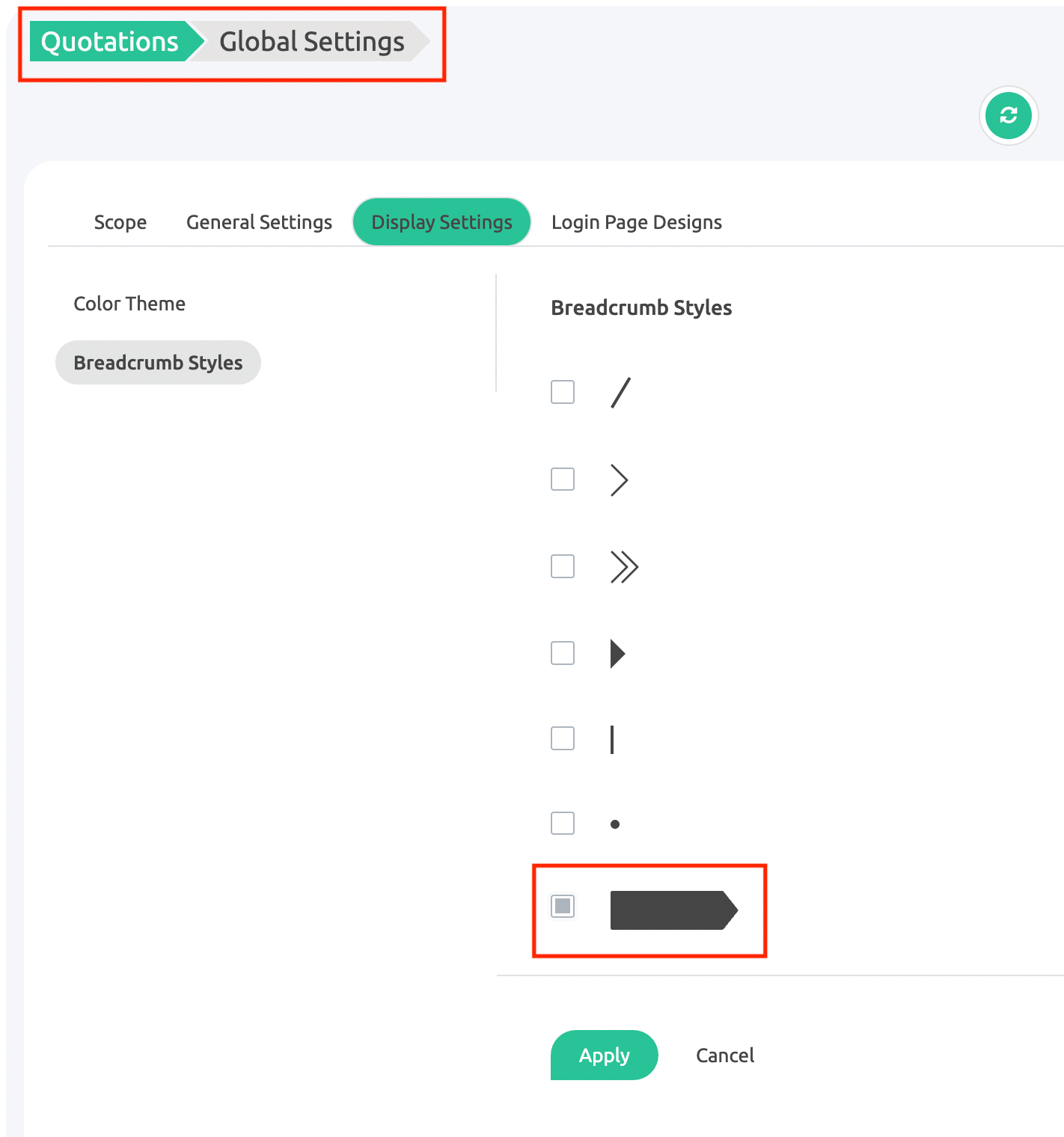Image resolution: width=1064 pixels, height=1137 pixels.
Task: Check the double chevron style checkbox
Action: coord(563,566)
